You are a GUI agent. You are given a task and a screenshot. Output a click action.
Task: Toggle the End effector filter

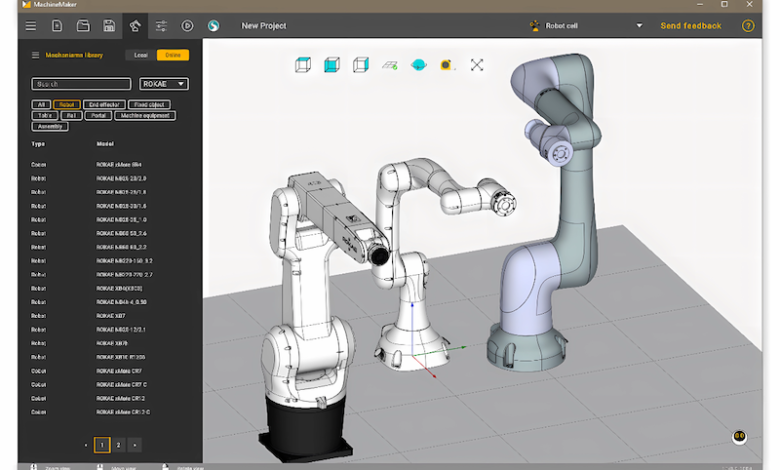pos(104,104)
